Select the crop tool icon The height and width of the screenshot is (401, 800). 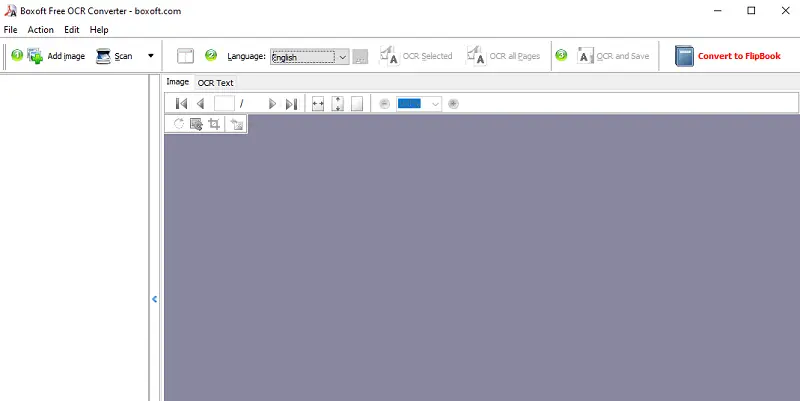click(x=214, y=124)
